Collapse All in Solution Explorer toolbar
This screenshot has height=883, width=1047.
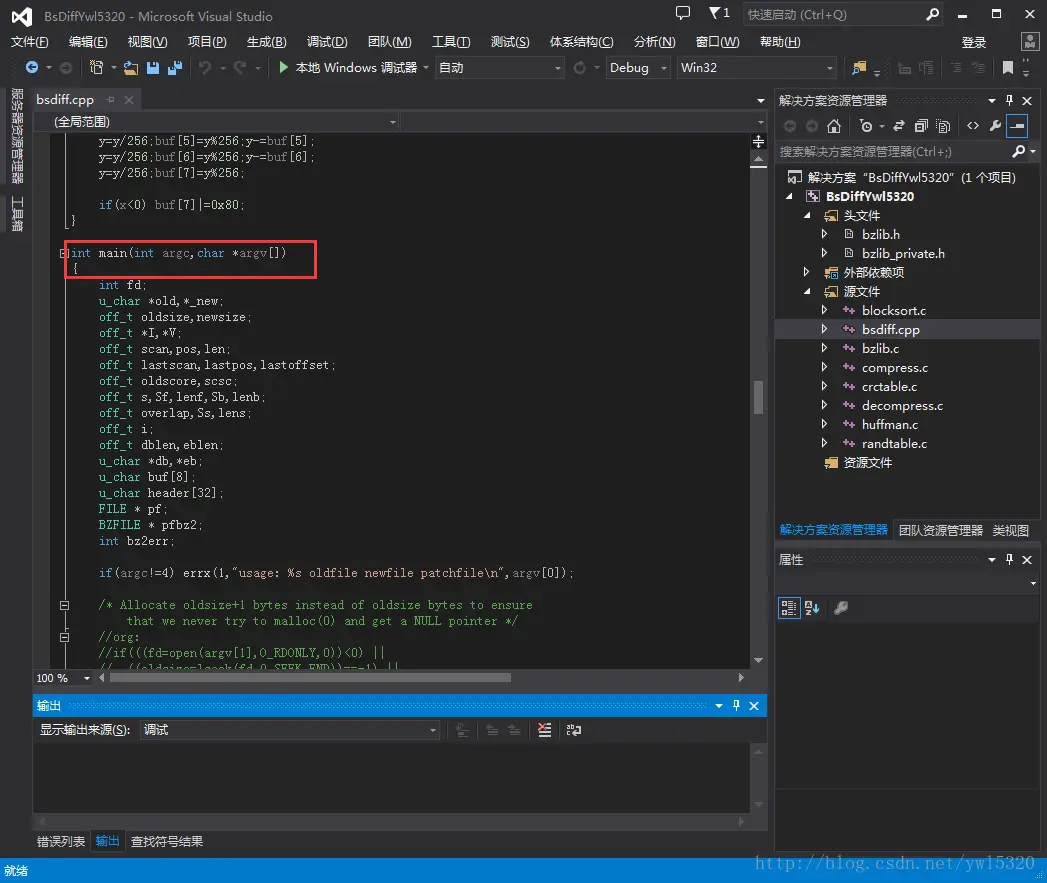pos(921,126)
